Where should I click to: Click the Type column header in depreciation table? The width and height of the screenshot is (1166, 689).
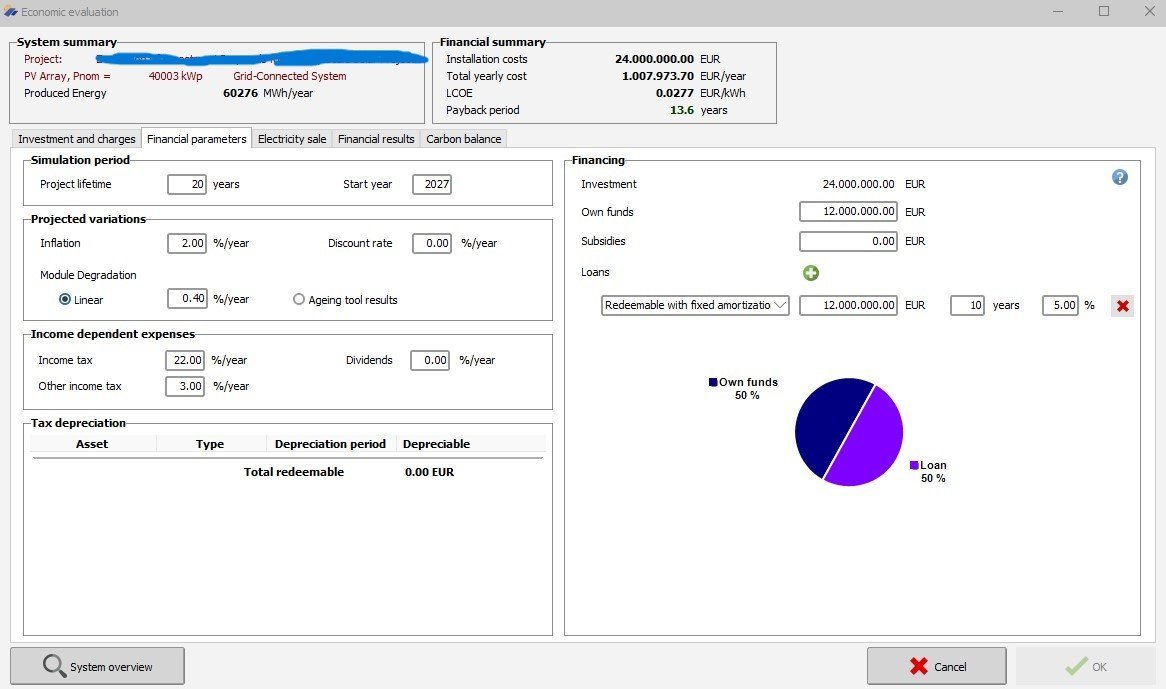click(x=210, y=444)
